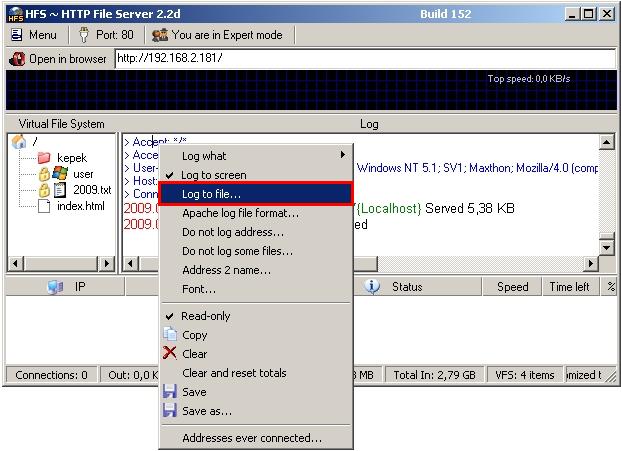Click the 'Served 5,38 KB' log text
Screen dimensions: 621x451
pyautogui.click(x=470, y=208)
